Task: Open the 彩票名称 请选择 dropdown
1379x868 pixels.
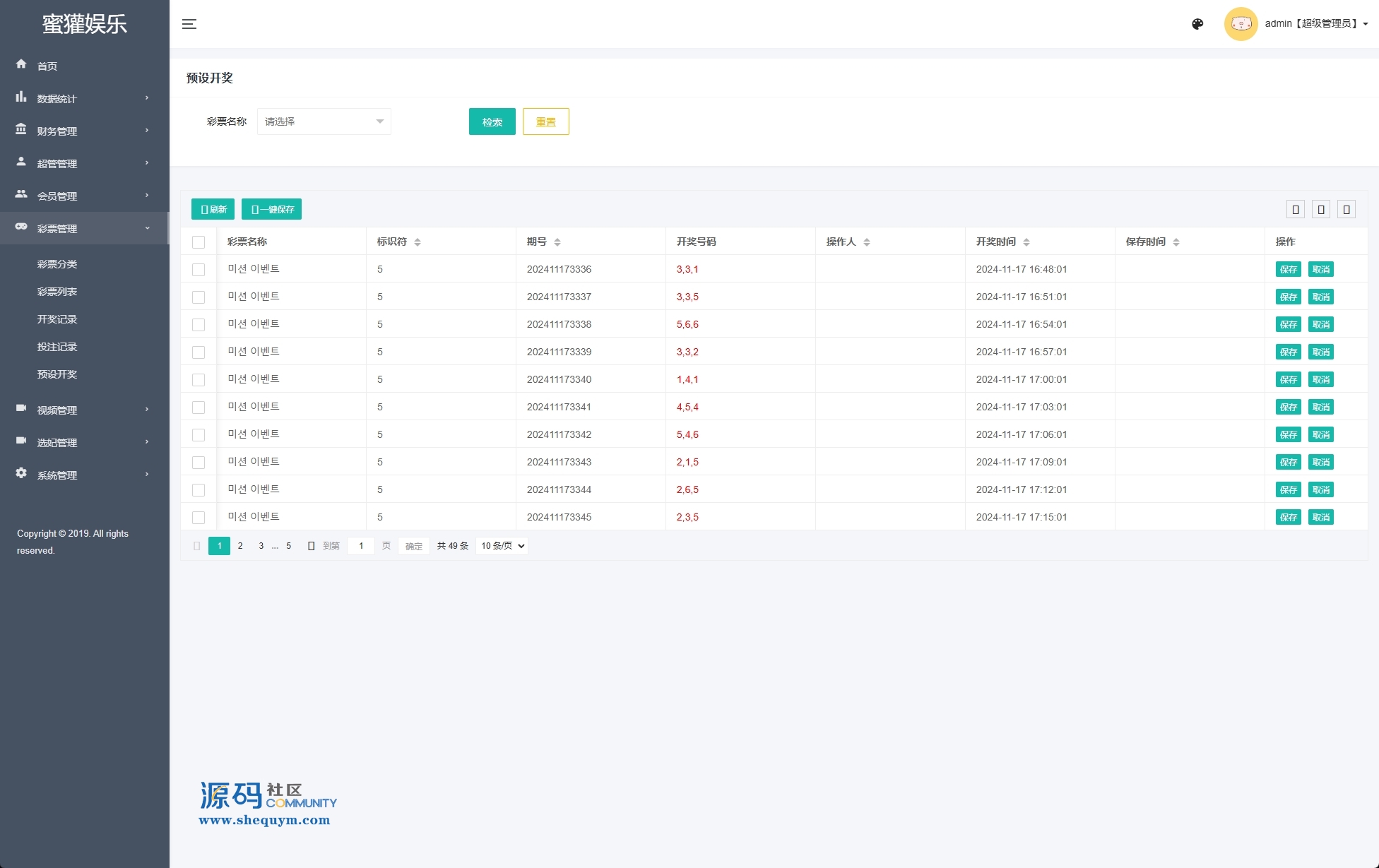Action: (324, 121)
